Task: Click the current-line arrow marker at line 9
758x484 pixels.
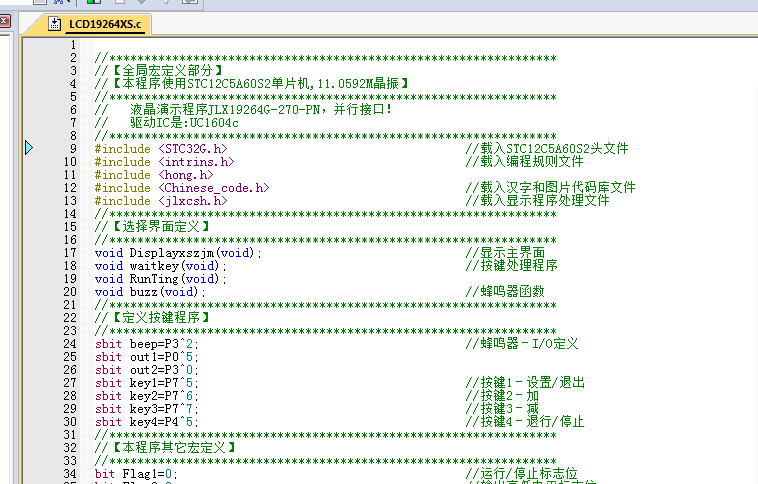Action: [x=29, y=147]
